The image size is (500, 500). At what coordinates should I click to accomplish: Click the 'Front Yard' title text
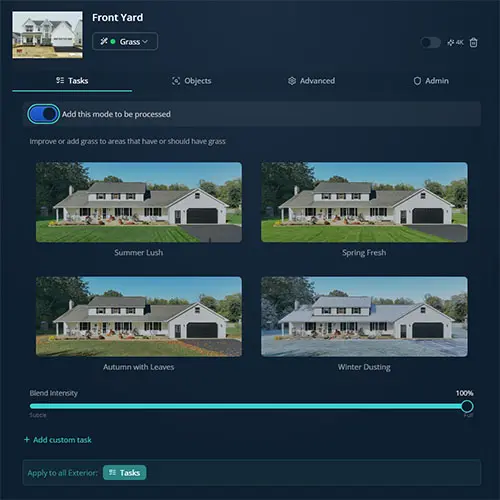[117, 17]
